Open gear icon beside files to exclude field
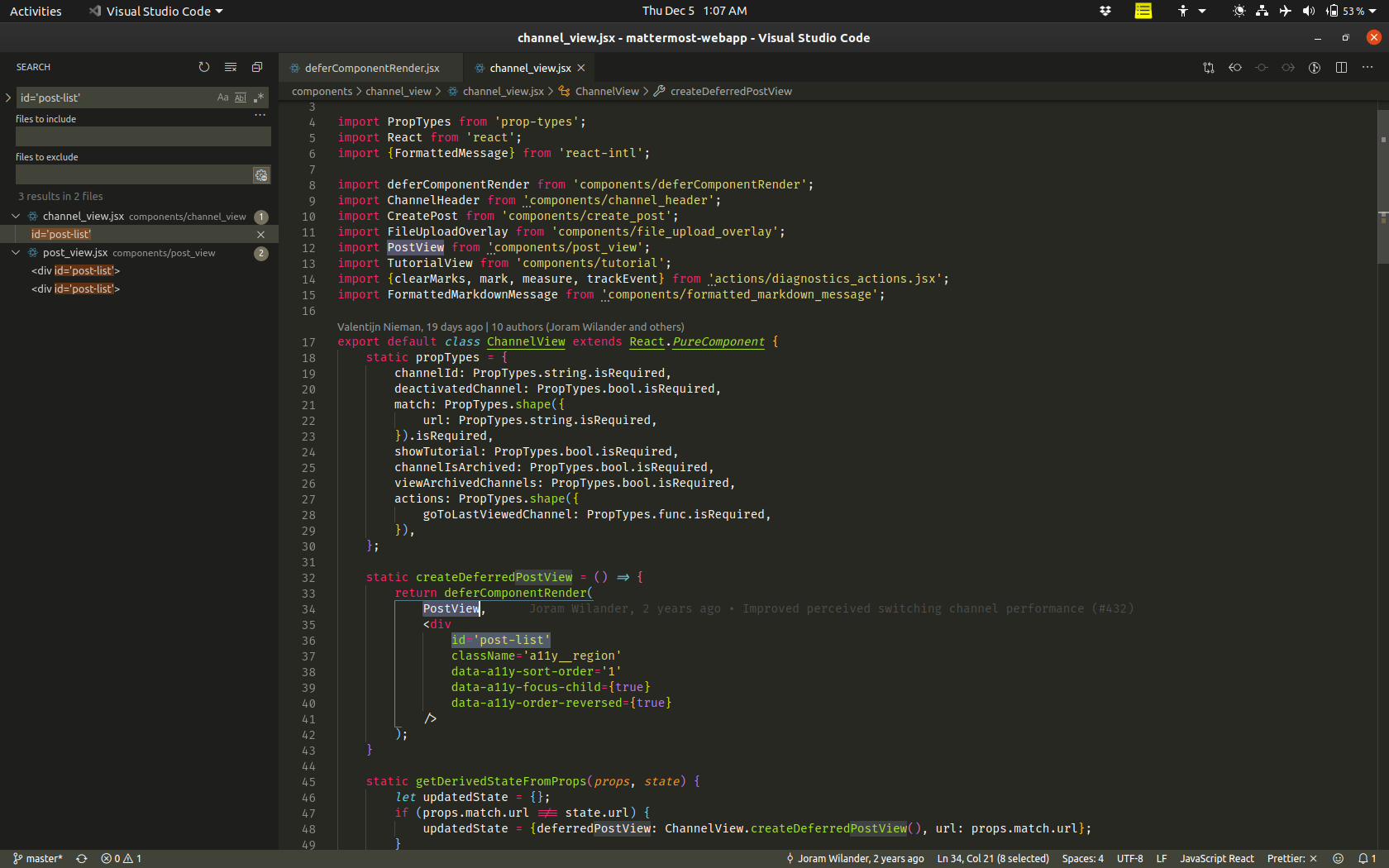The width and height of the screenshot is (1389, 868). 261,175
